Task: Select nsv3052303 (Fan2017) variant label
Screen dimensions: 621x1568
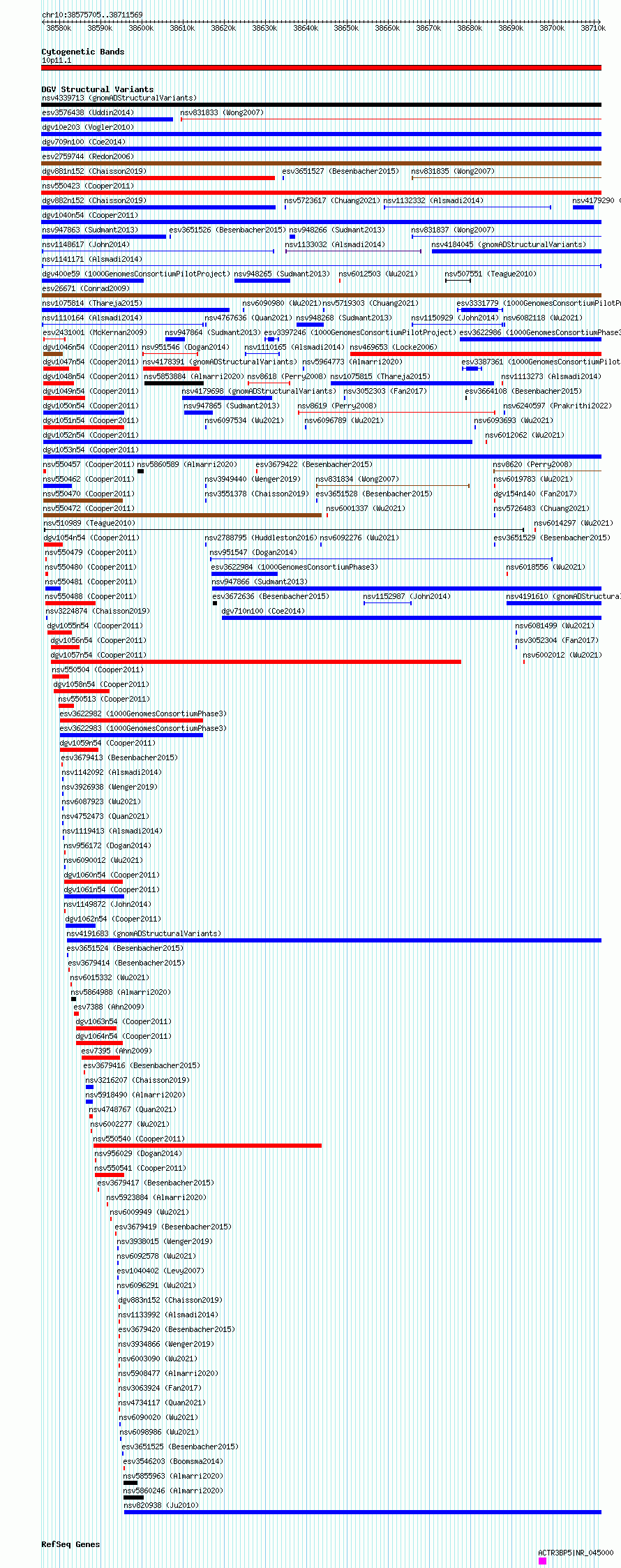Action: 385,391
